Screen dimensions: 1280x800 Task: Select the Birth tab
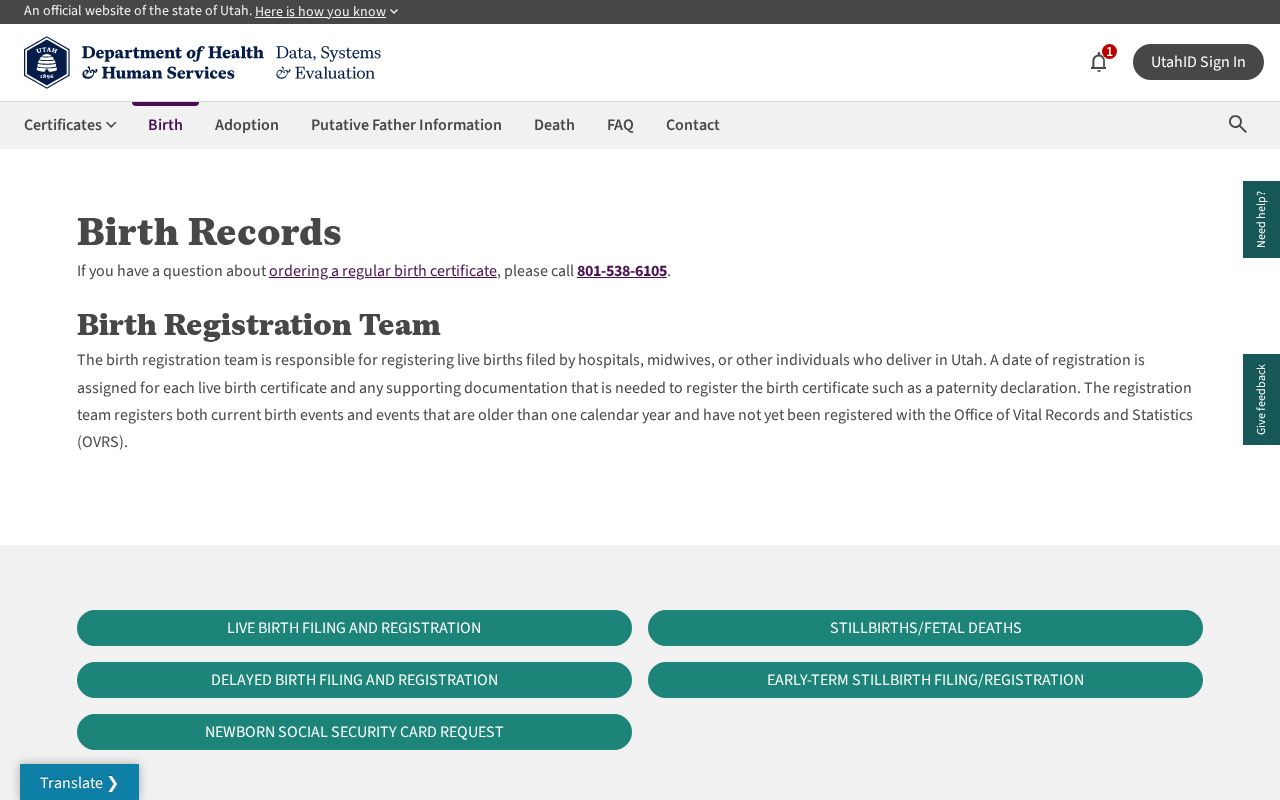coord(165,124)
